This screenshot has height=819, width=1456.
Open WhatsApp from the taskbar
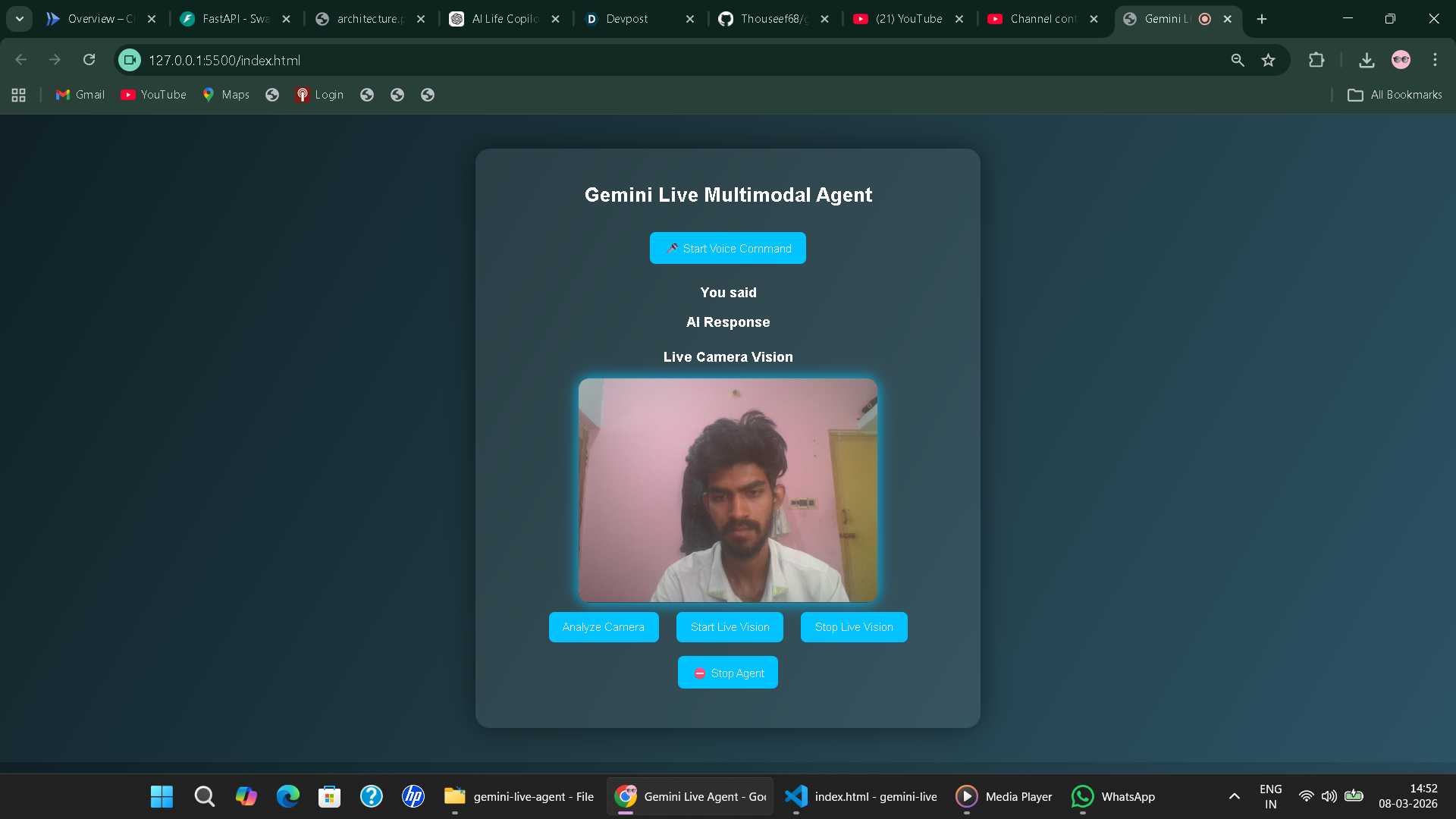pos(1113,796)
